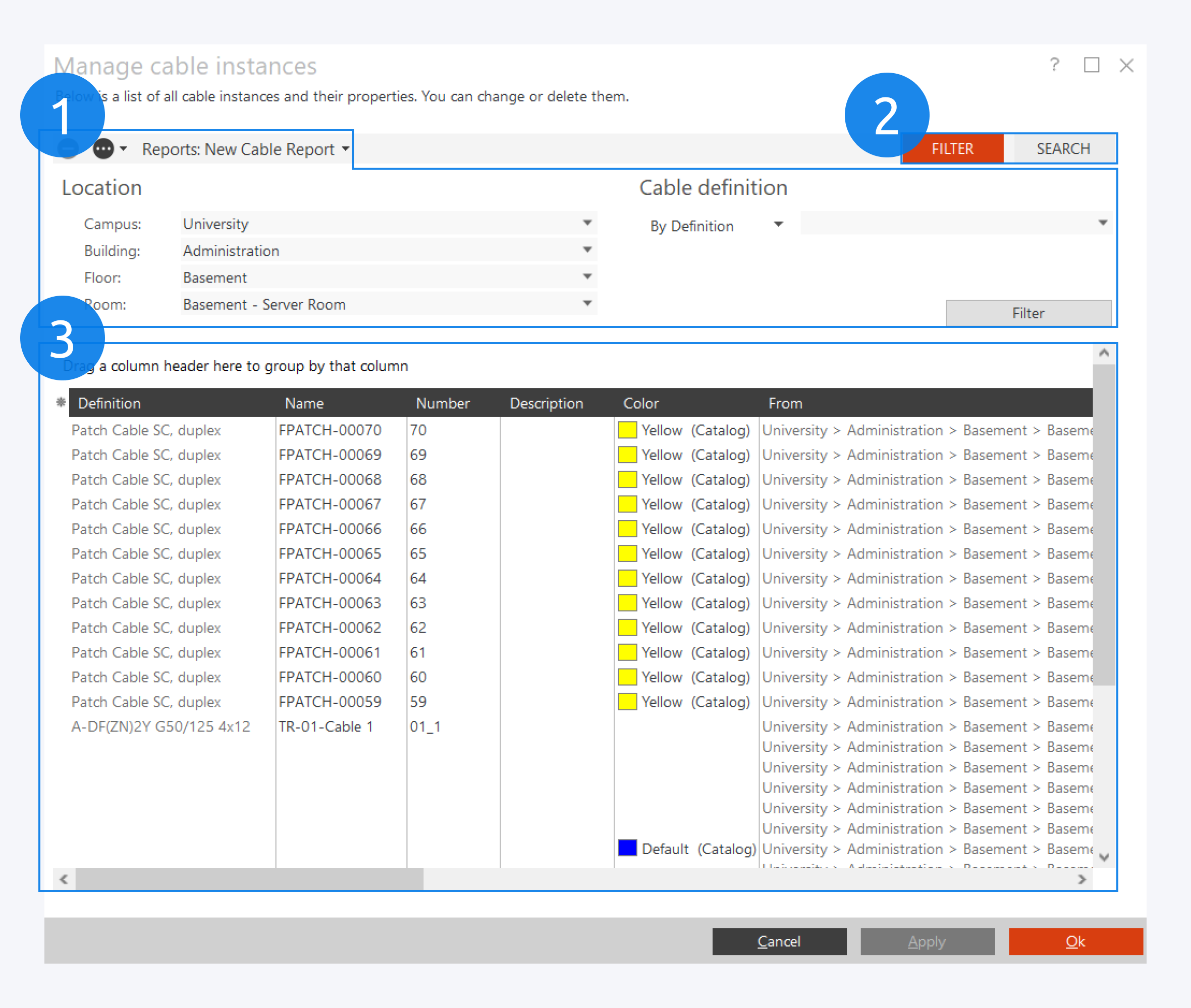Image resolution: width=1191 pixels, height=1008 pixels.
Task: Expand the Building dropdown showing Administration
Action: (x=587, y=250)
